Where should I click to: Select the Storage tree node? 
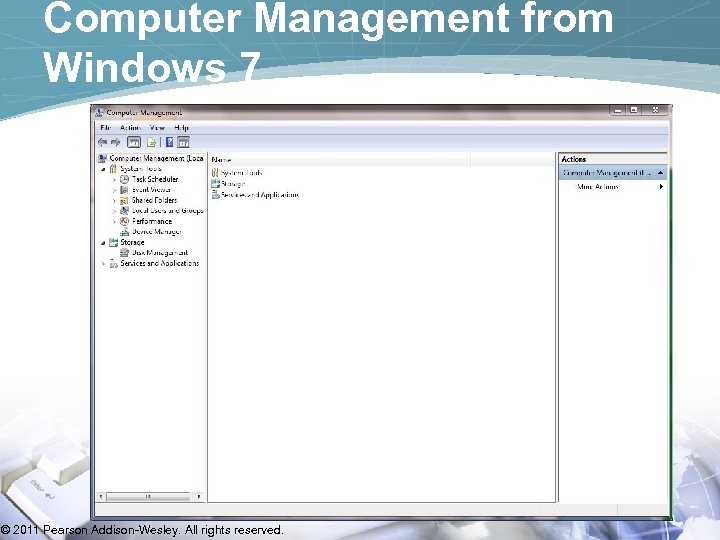coord(132,242)
